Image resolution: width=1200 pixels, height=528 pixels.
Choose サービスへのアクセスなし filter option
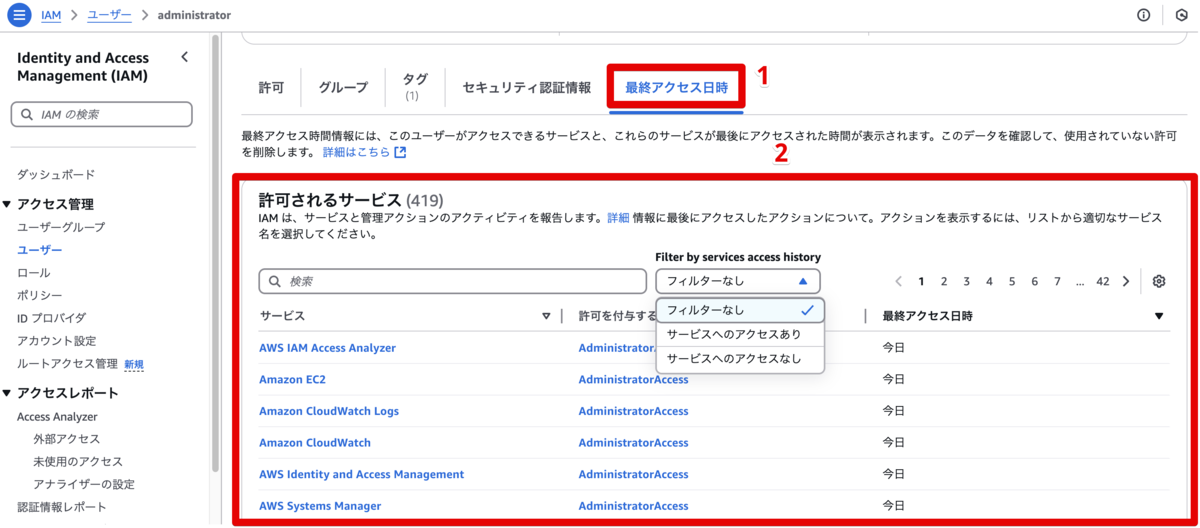tap(740, 358)
